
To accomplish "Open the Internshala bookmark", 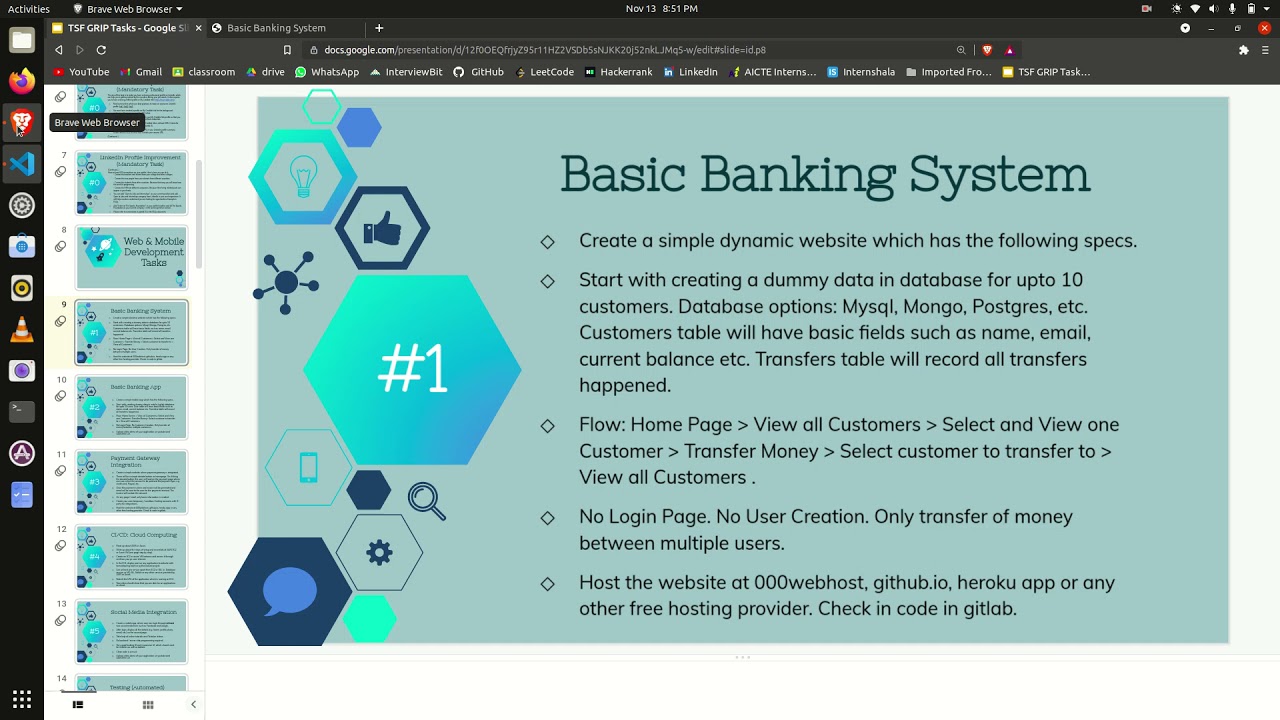I will (x=861, y=72).
